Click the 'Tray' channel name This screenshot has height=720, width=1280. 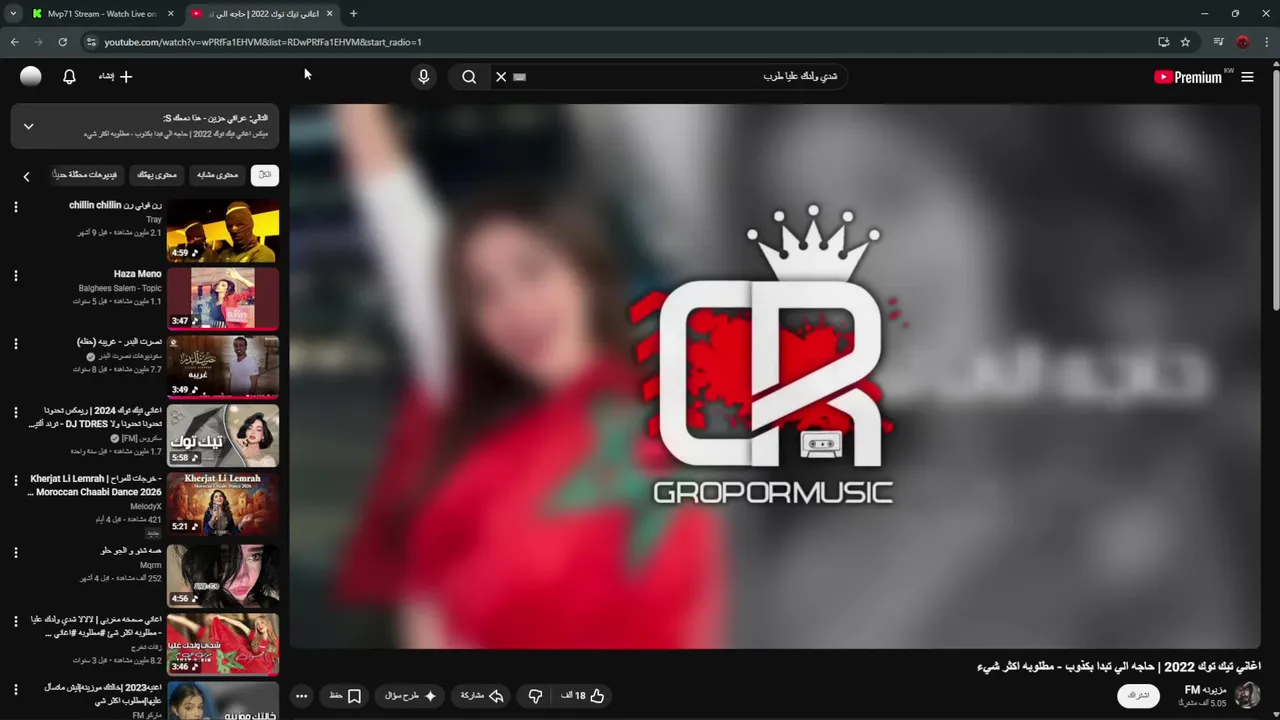tap(154, 219)
